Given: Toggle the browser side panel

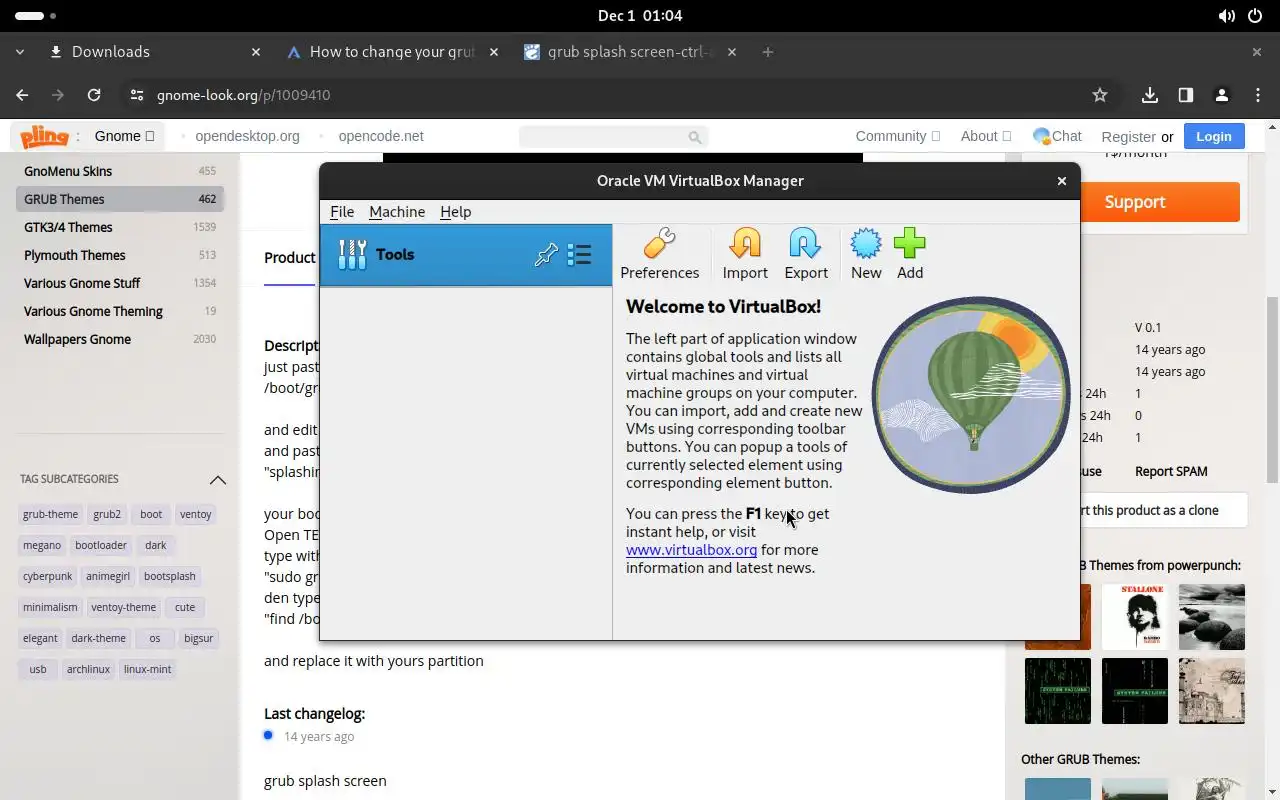Looking at the screenshot, I should tap(1185, 95).
